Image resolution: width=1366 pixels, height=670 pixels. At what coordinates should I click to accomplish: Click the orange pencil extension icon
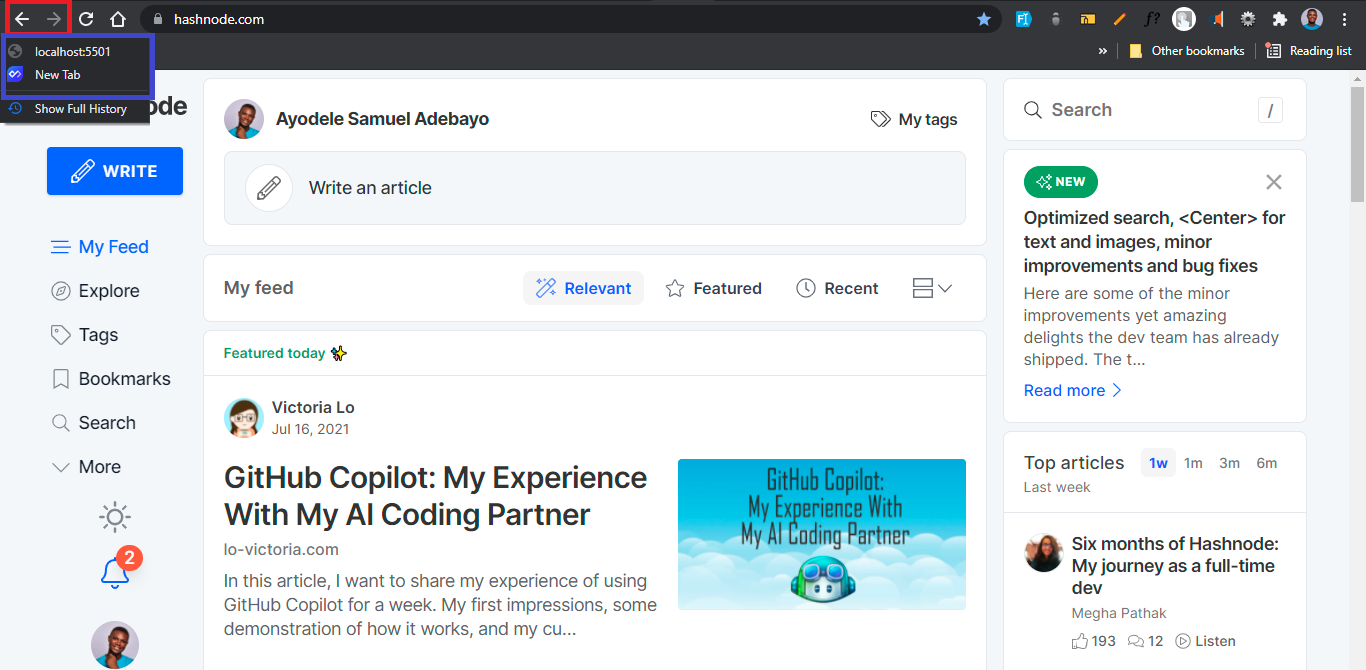pos(1120,19)
